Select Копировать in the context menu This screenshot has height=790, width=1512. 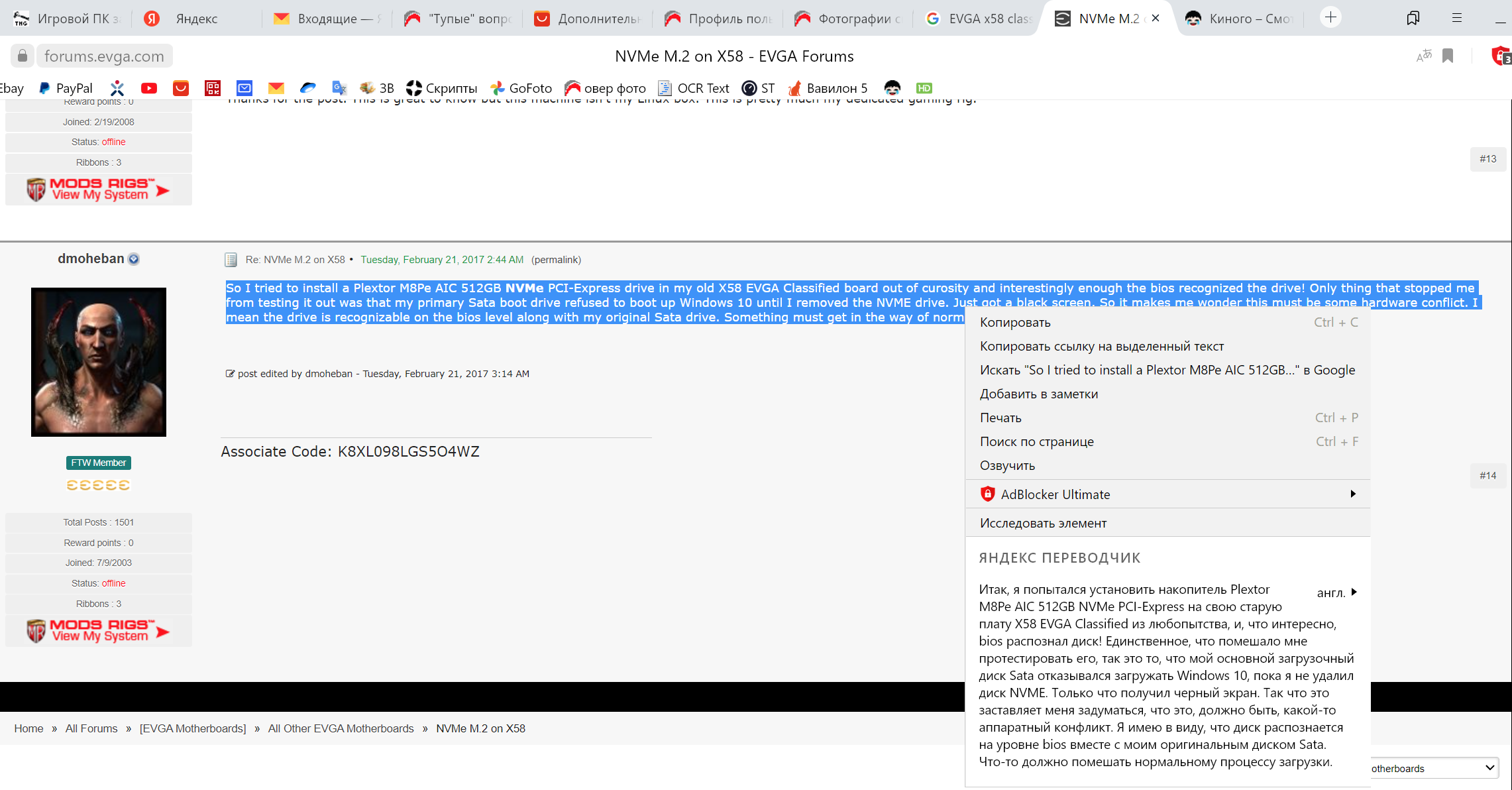coord(1015,323)
